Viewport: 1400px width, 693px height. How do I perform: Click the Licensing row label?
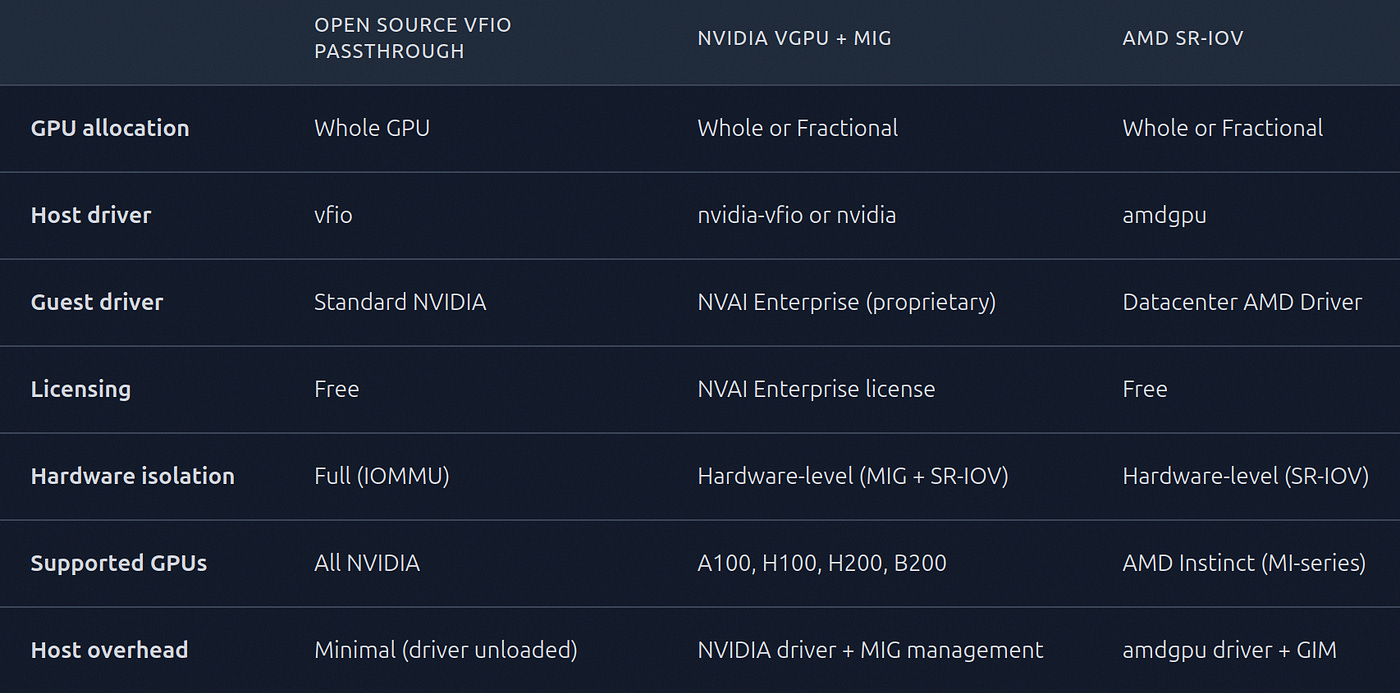81,389
